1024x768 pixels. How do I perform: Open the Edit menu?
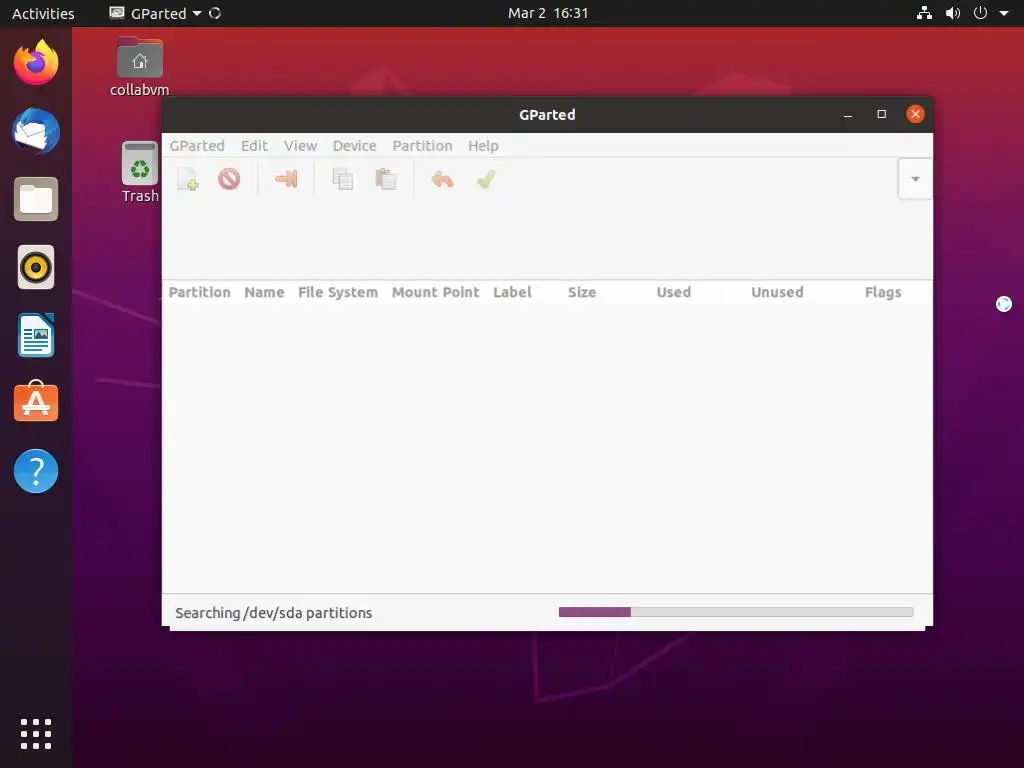click(254, 146)
